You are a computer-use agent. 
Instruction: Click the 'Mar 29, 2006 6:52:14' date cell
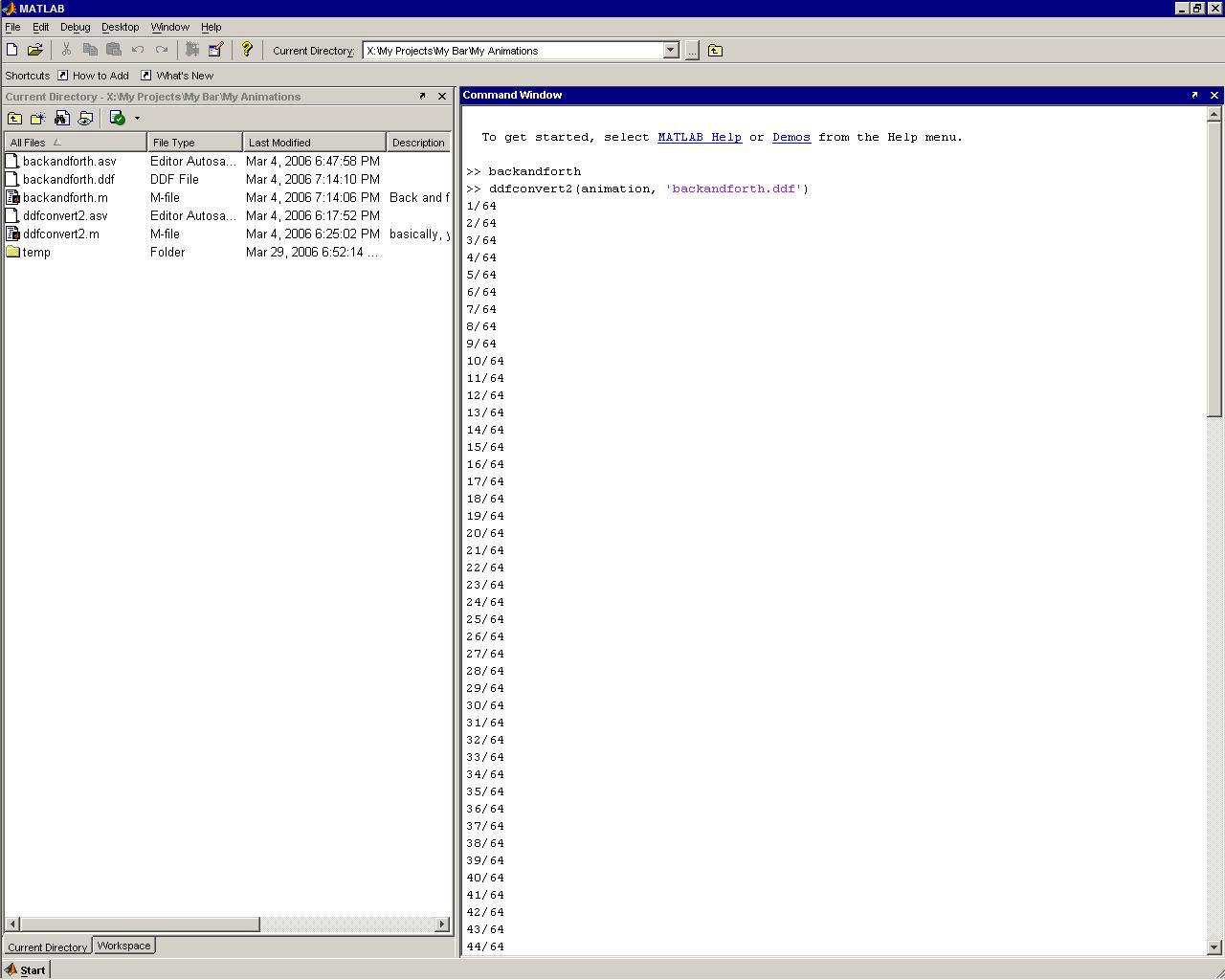(x=312, y=252)
